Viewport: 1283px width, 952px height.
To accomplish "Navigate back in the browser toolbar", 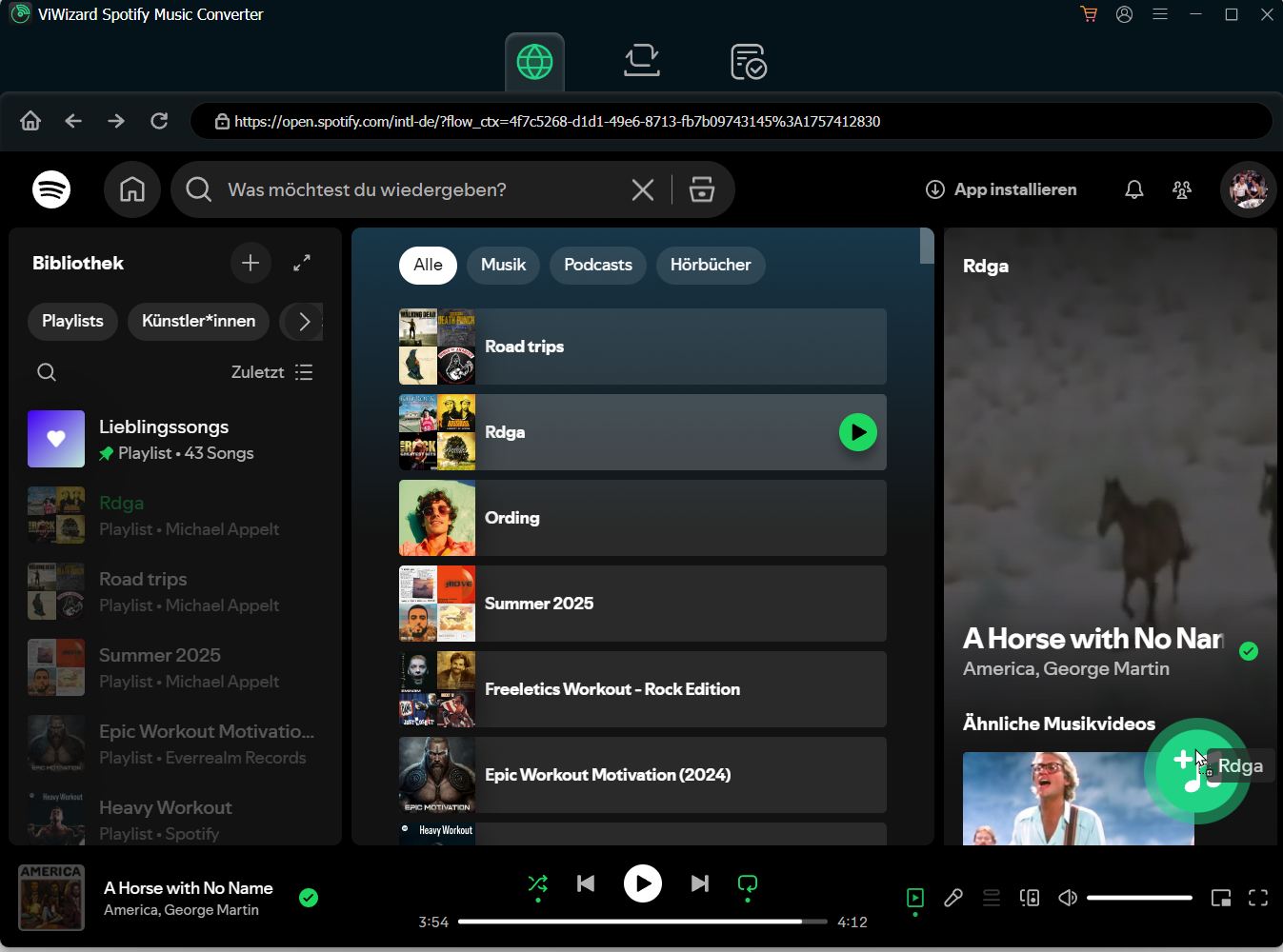I will (73, 121).
